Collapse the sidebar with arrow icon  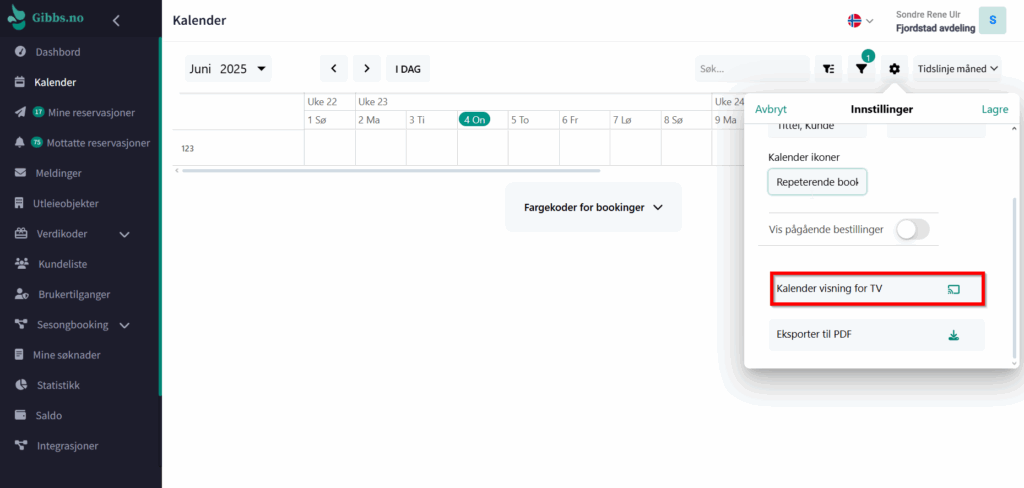[x=116, y=20]
